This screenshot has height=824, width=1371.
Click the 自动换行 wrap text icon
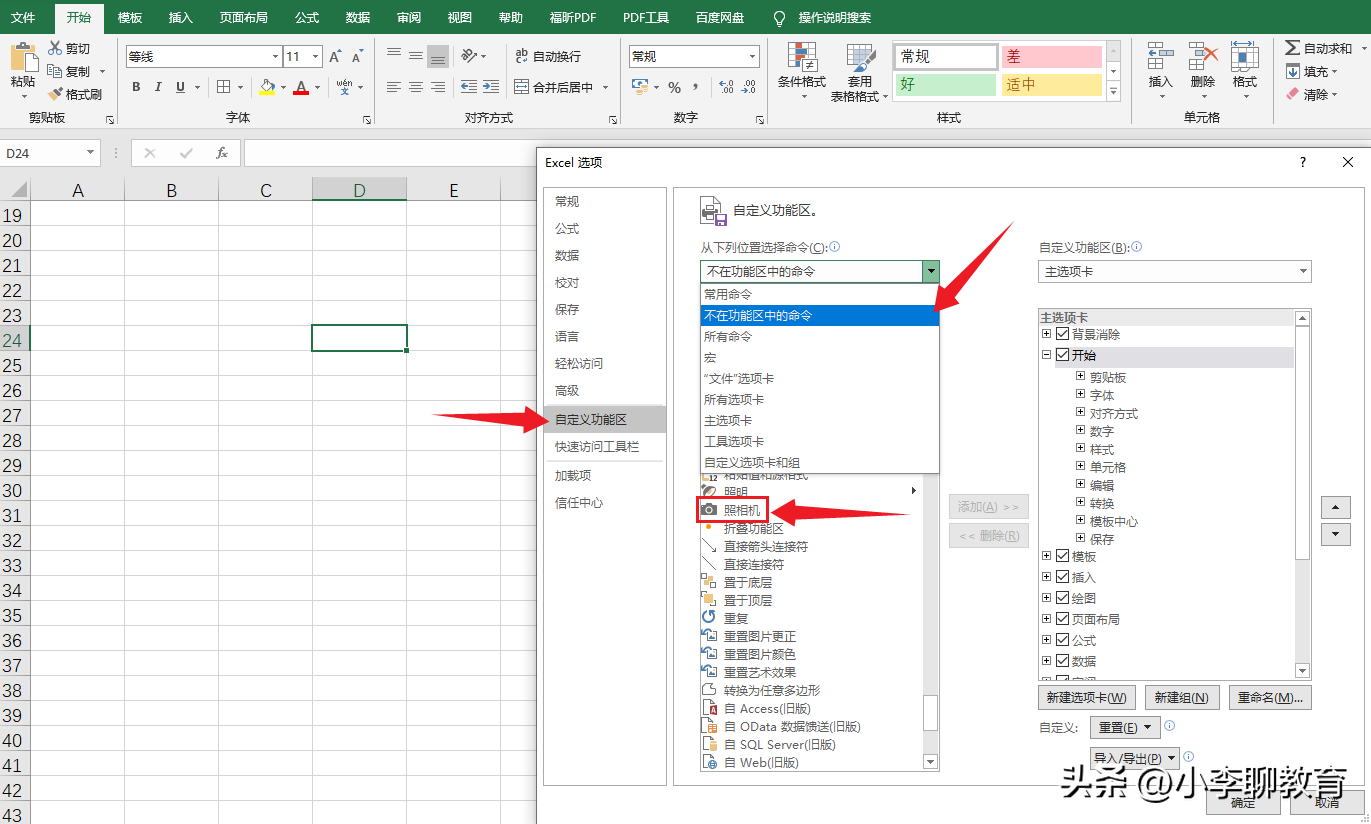tap(521, 56)
